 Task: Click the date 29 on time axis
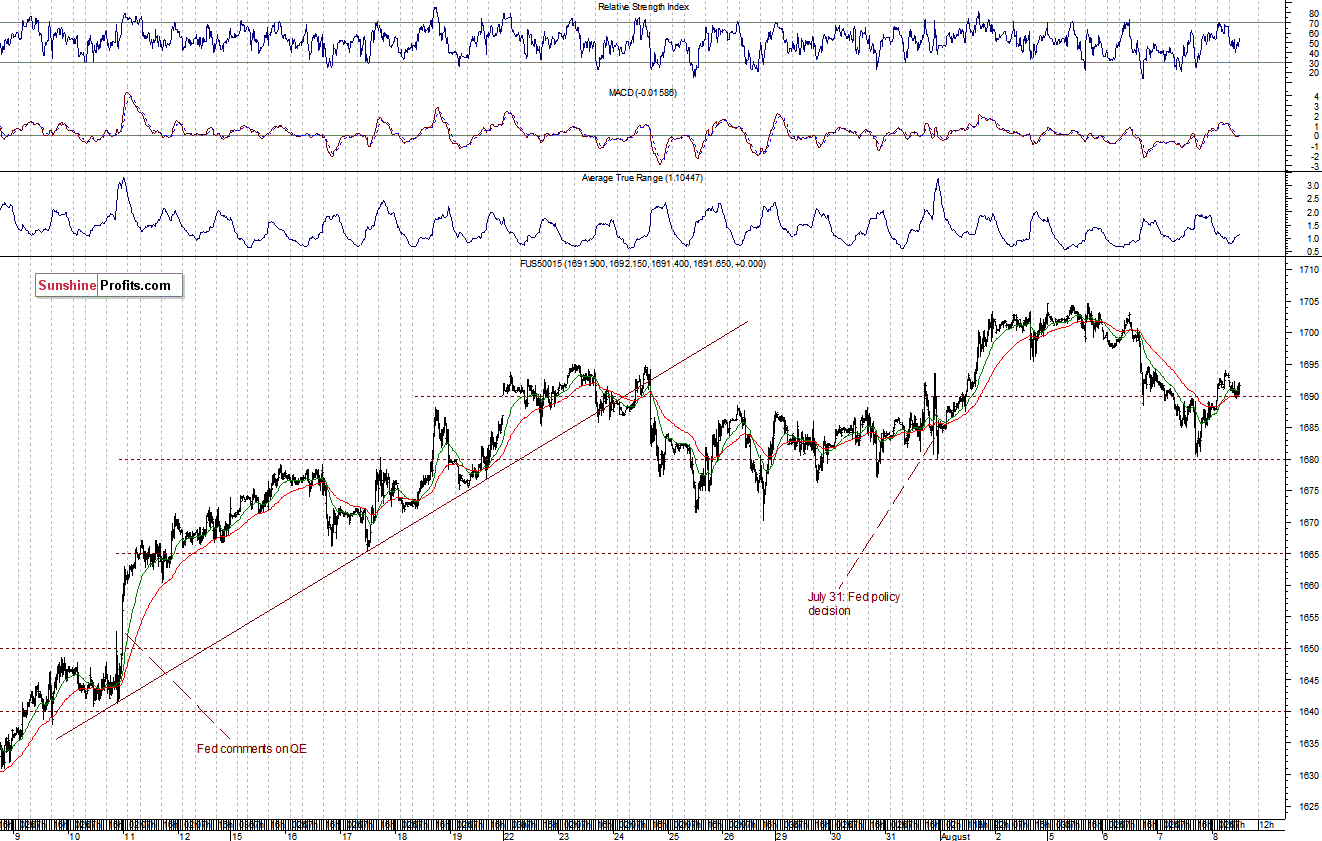(782, 835)
